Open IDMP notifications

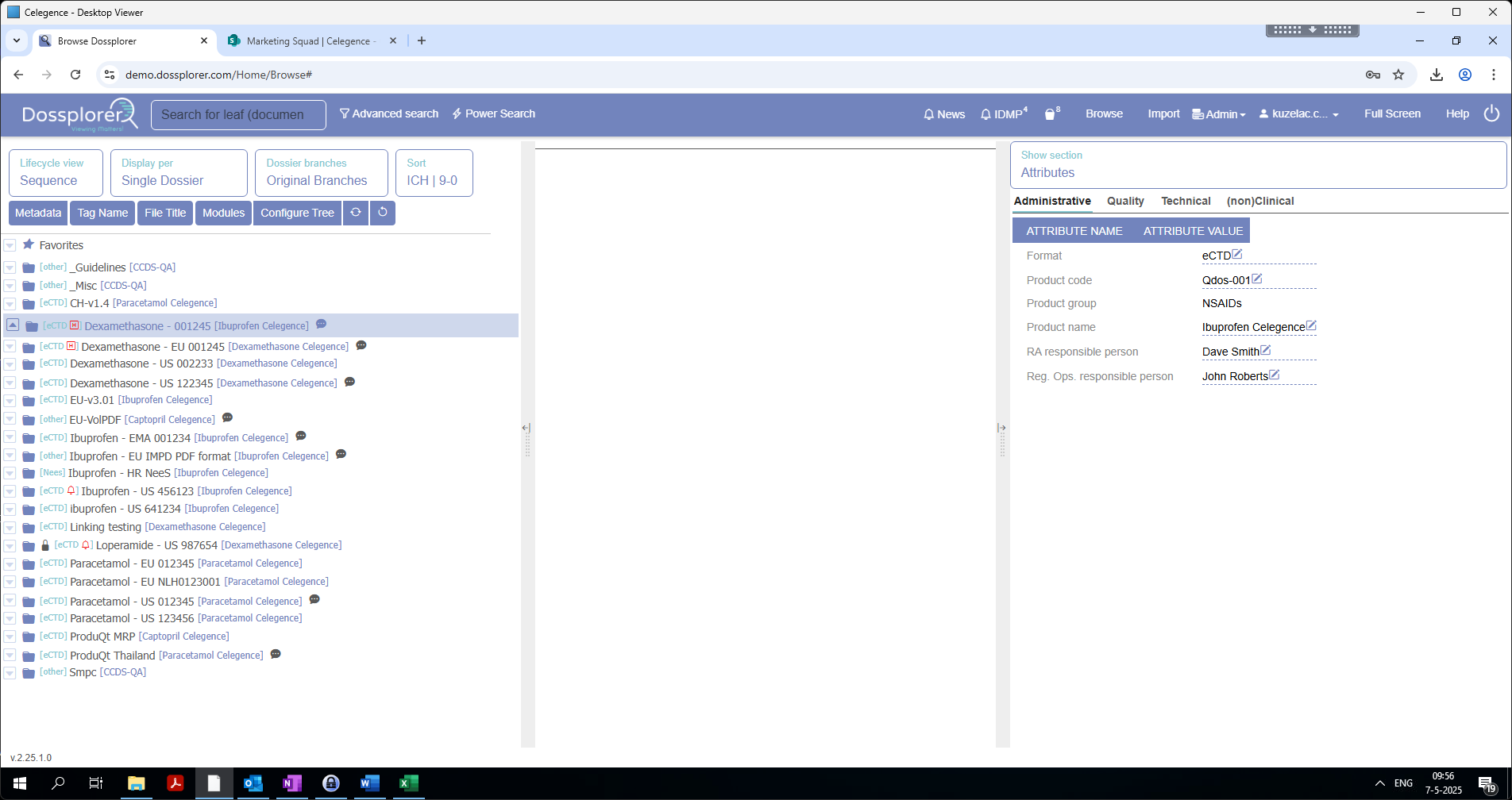(x=1004, y=114)
